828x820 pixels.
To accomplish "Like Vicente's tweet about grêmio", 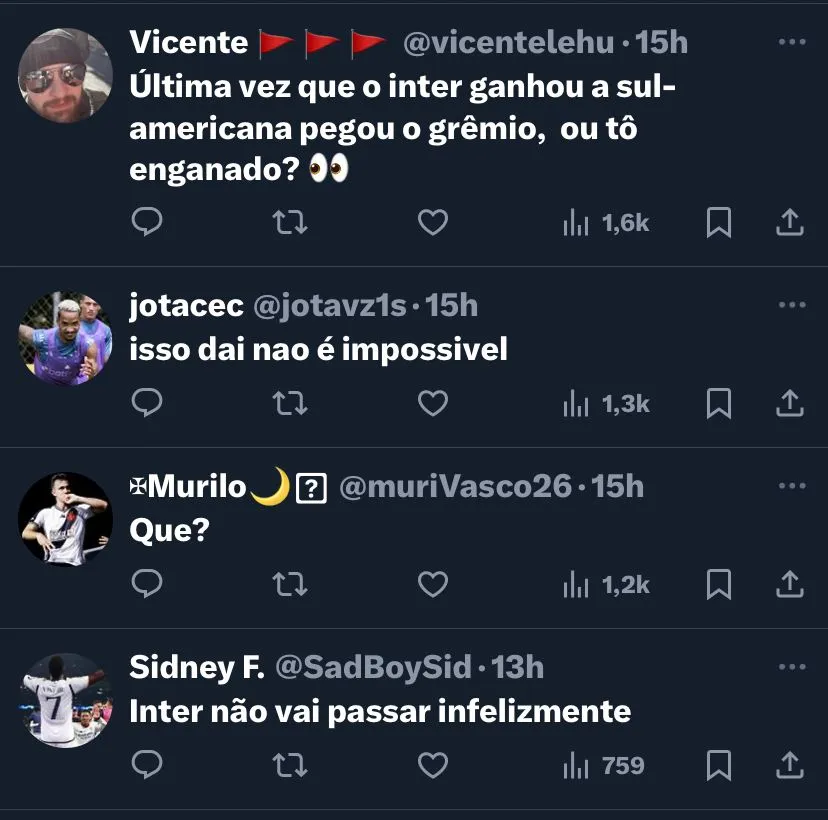I will [x=432, y=222].
